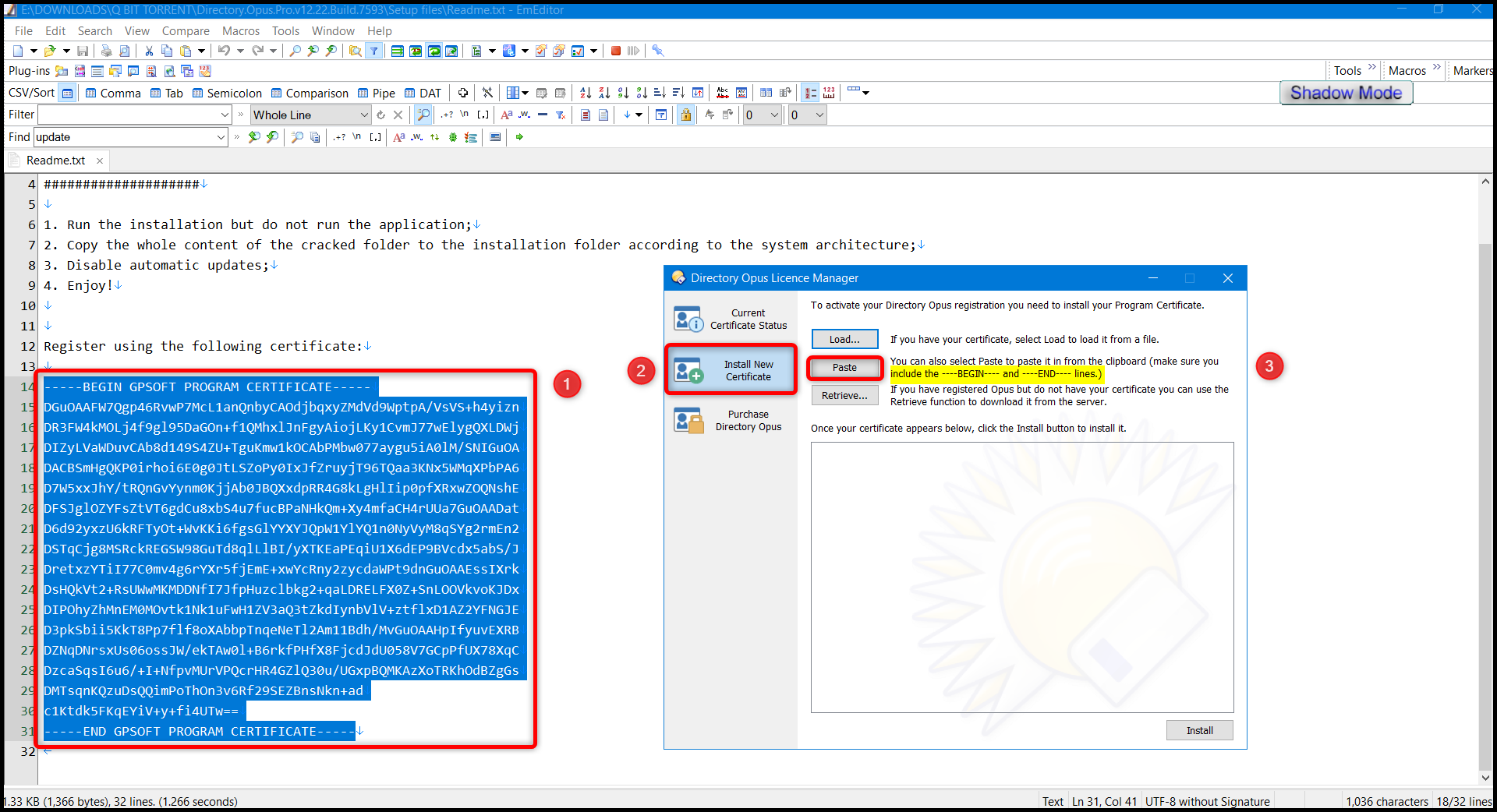Viewport: 1497px width, 812px height.
Task: Open the first 0 lines-above dropdown
Action: click(775, 115)
